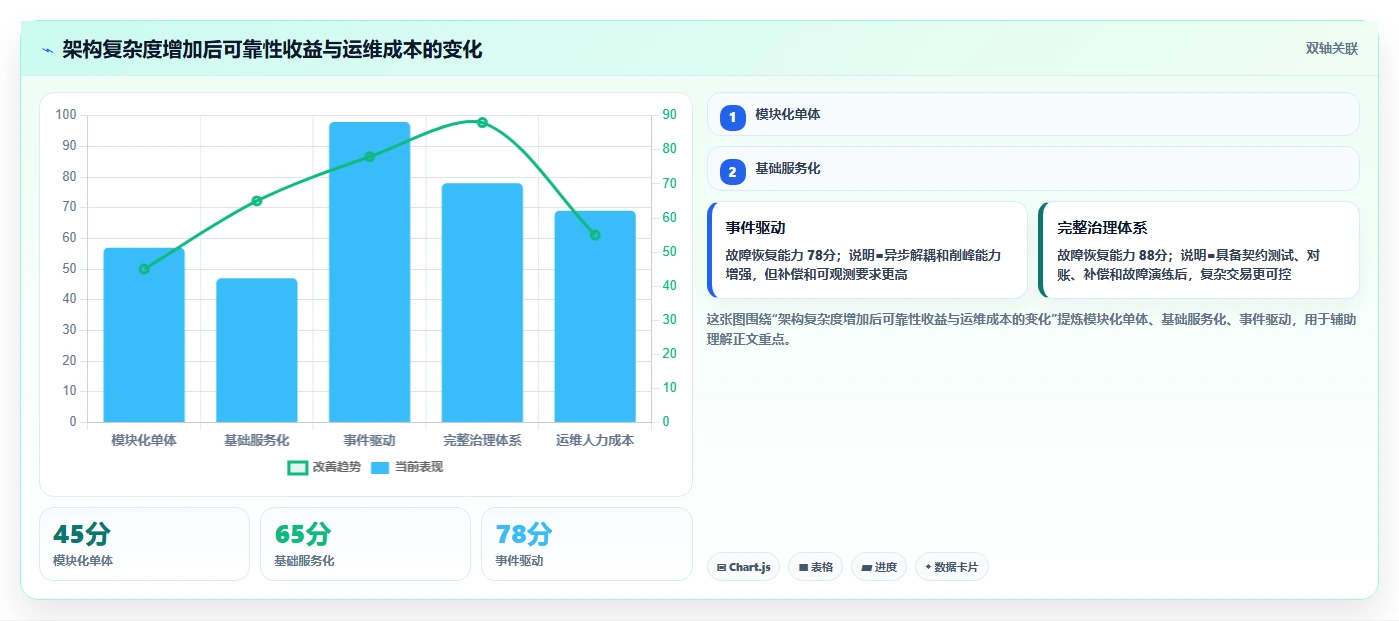Open the 事件驱动 detail card

click(867, 250)
